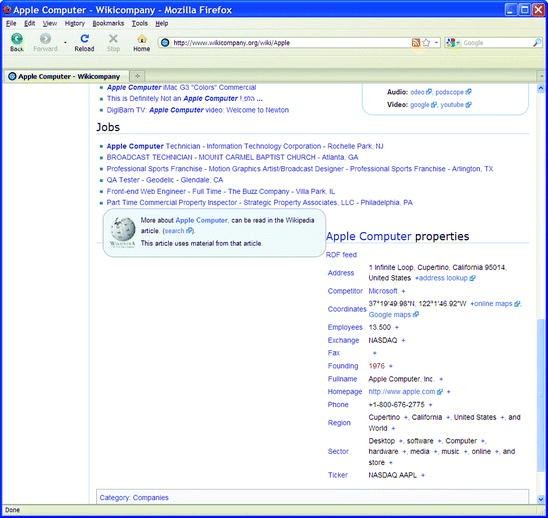Open DigiBarn TV Welcome to Newton link
548x518 pixels.
click(x=197, y=110)
